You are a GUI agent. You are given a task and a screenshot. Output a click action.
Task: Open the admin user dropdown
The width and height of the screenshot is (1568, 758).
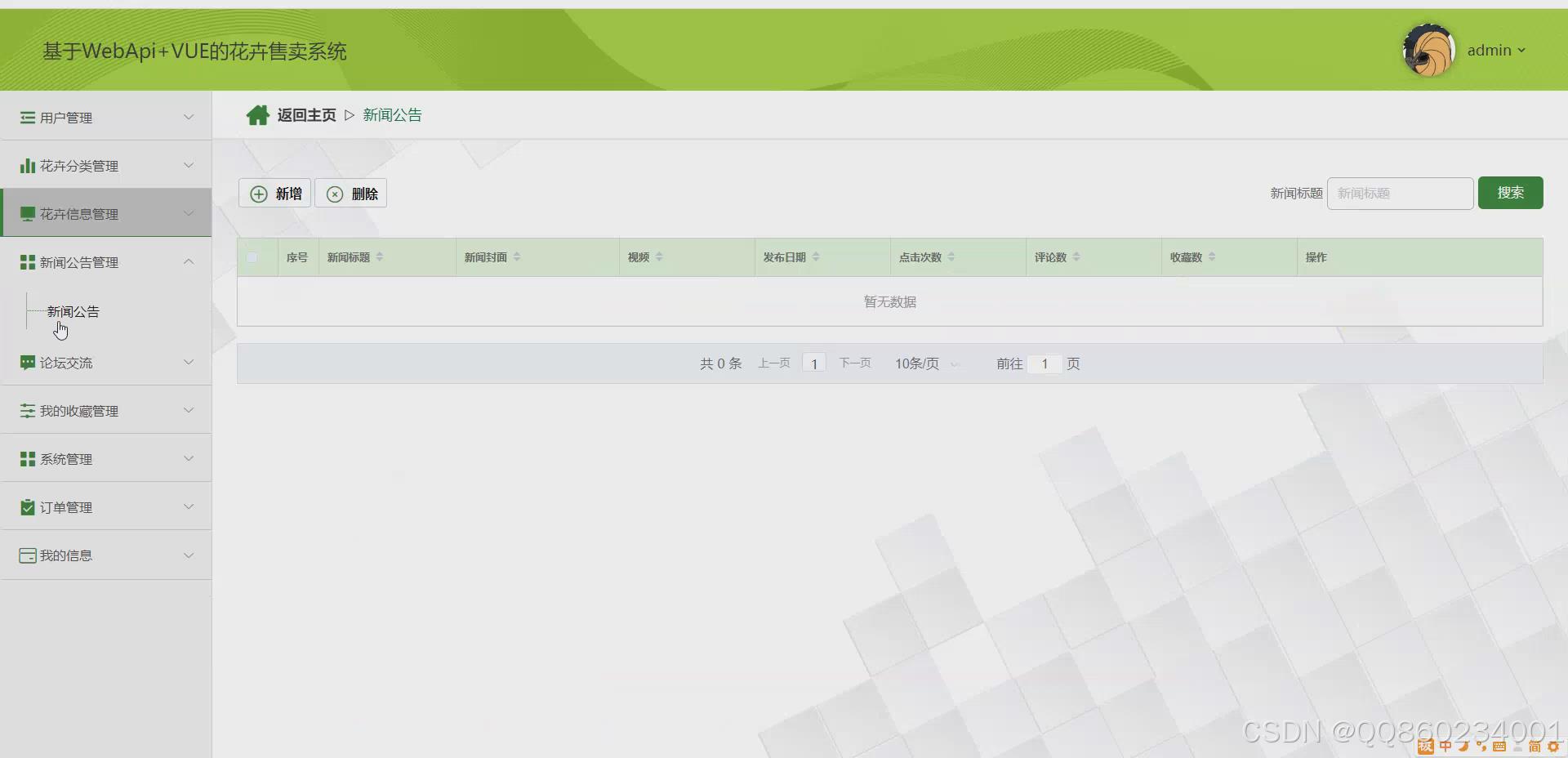click(1496, 51)
